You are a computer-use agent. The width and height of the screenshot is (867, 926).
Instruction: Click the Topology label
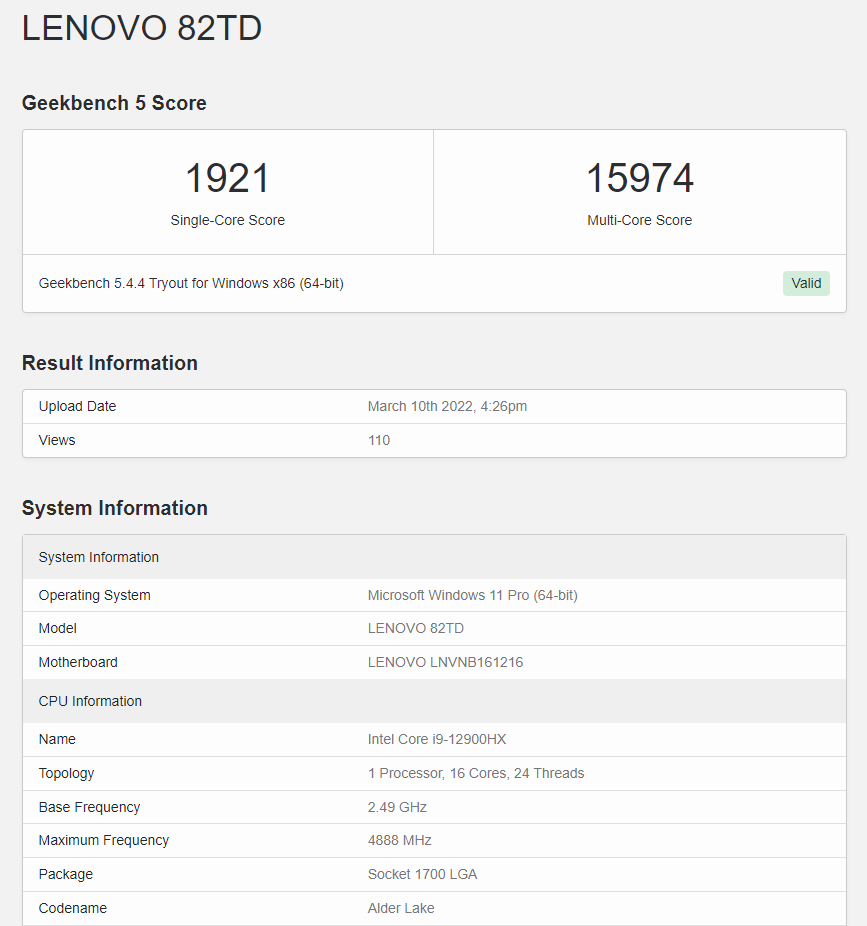pyautogui.click(x=66, y=773)
